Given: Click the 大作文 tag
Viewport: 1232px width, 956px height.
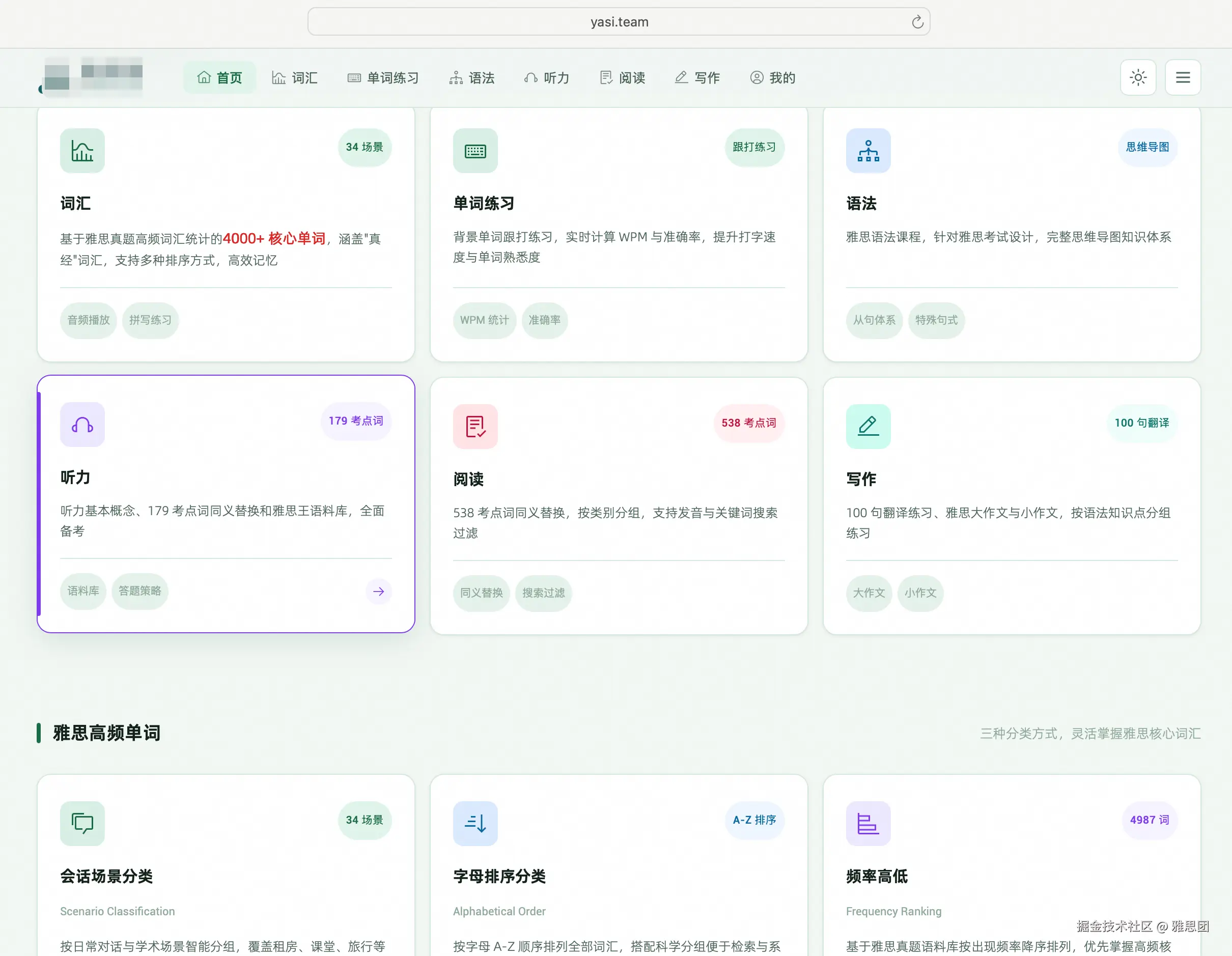Looking at the screenshot, I should [x=869, y=594].
